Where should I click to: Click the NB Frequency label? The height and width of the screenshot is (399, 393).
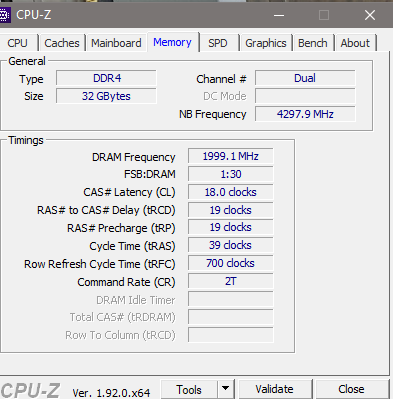(x=213, y=114)
